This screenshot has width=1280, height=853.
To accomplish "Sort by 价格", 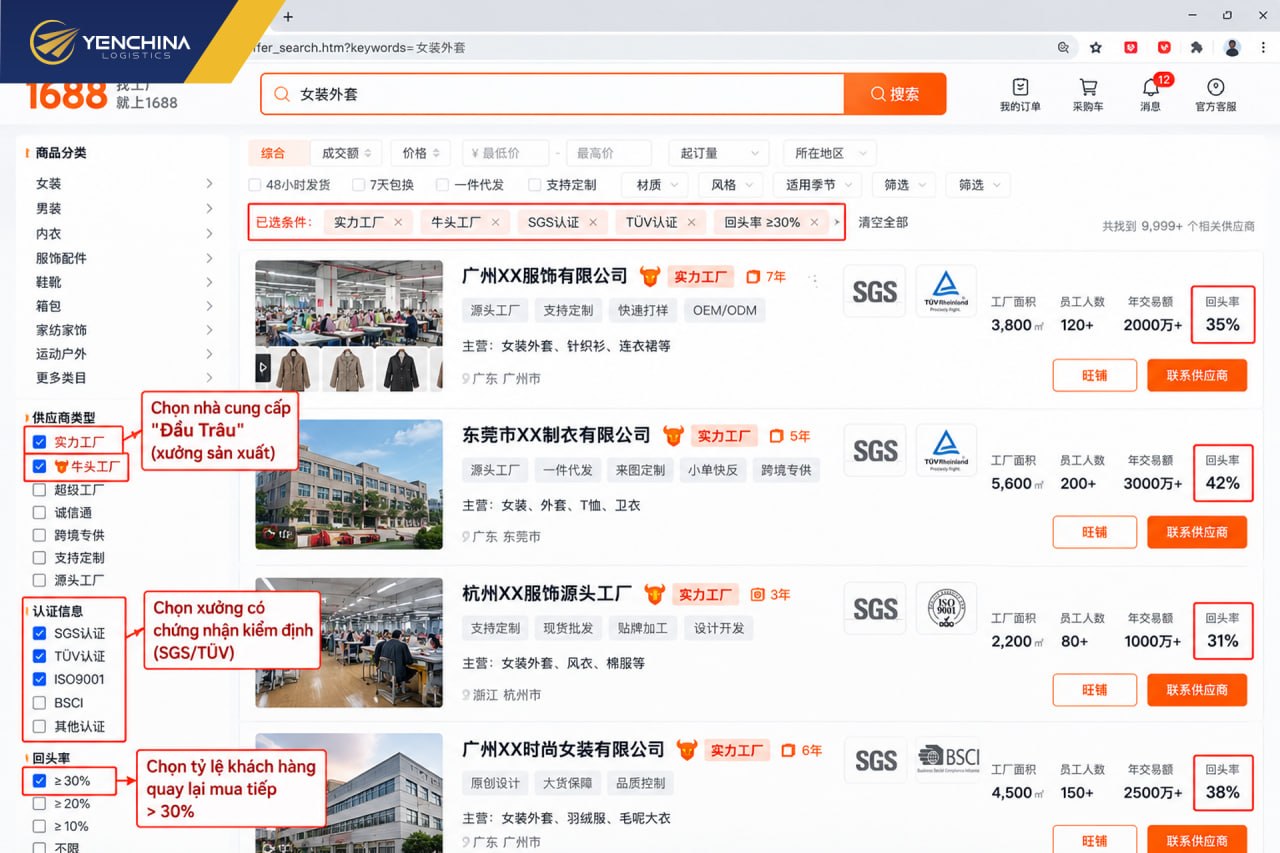I will [420, 153].
